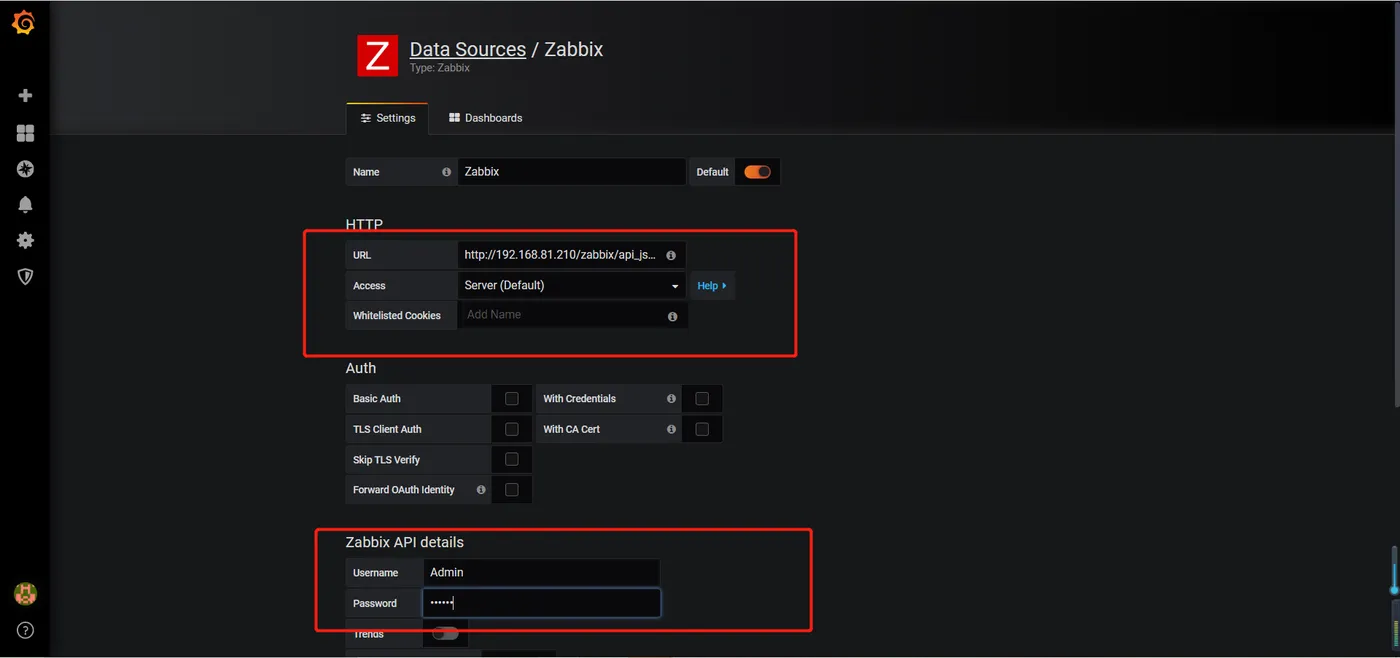Click the red Zabbix logo icon
This screenshot has width=1400, height=658.
[x=377, y=56]
